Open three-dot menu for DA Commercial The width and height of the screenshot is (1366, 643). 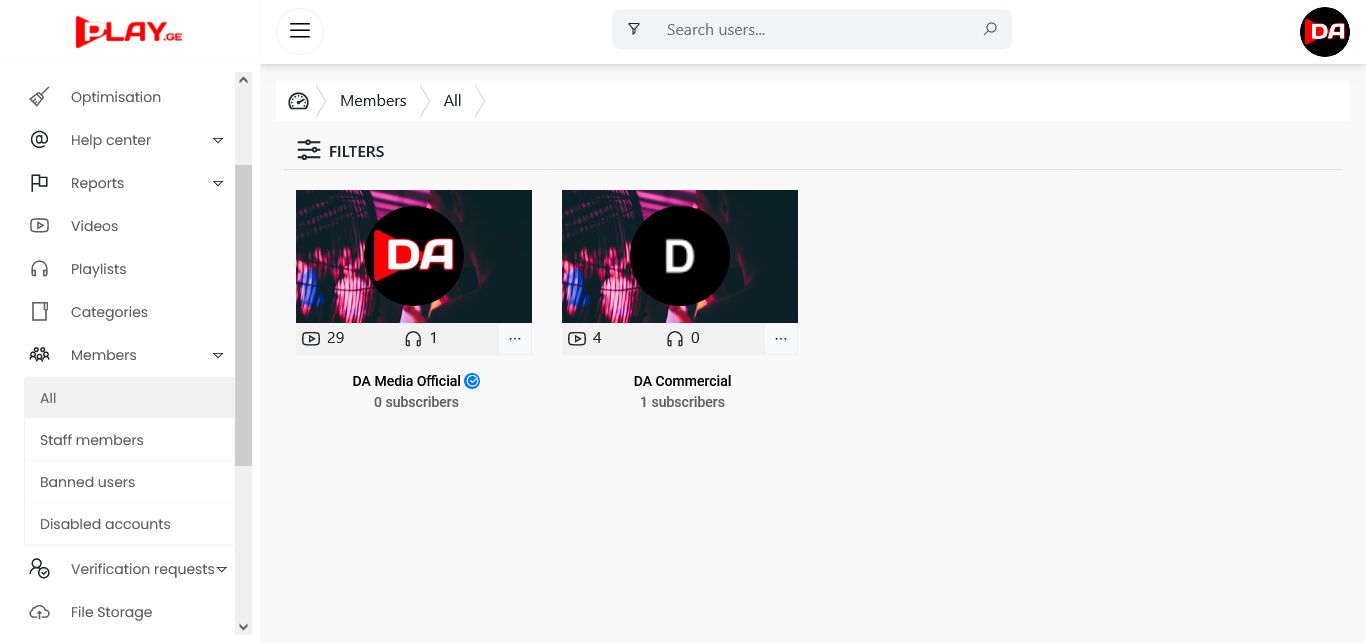(781, 339)
